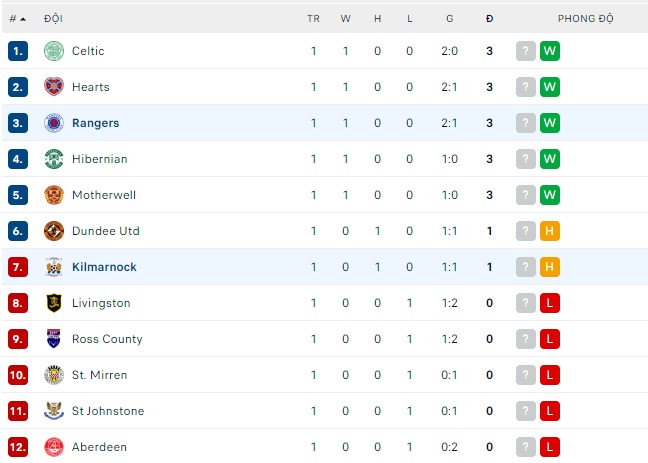Sort table by rank using # arrow
The image size is (648, 463).
(x=18, y=19)
